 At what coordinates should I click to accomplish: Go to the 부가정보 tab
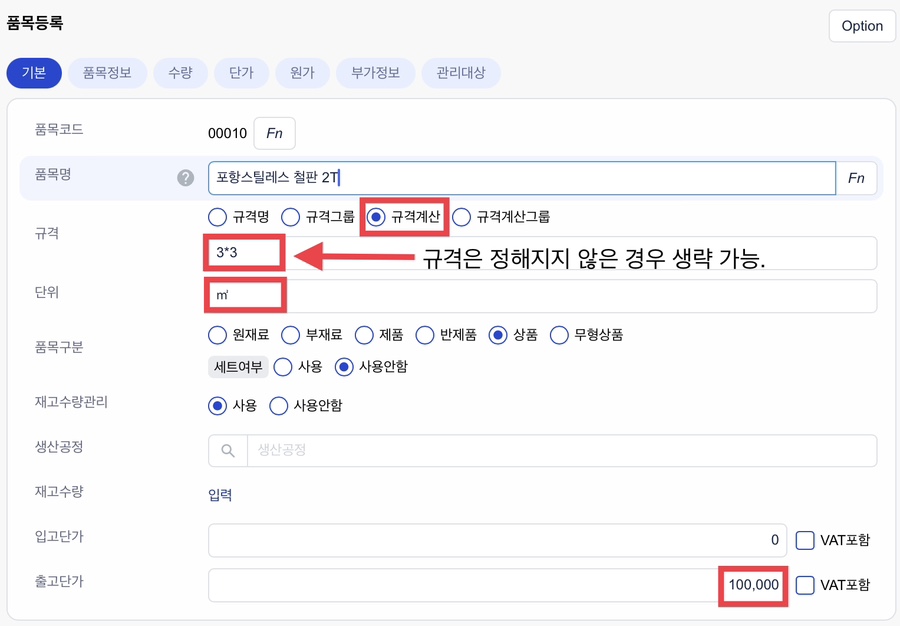click(375, 73)
